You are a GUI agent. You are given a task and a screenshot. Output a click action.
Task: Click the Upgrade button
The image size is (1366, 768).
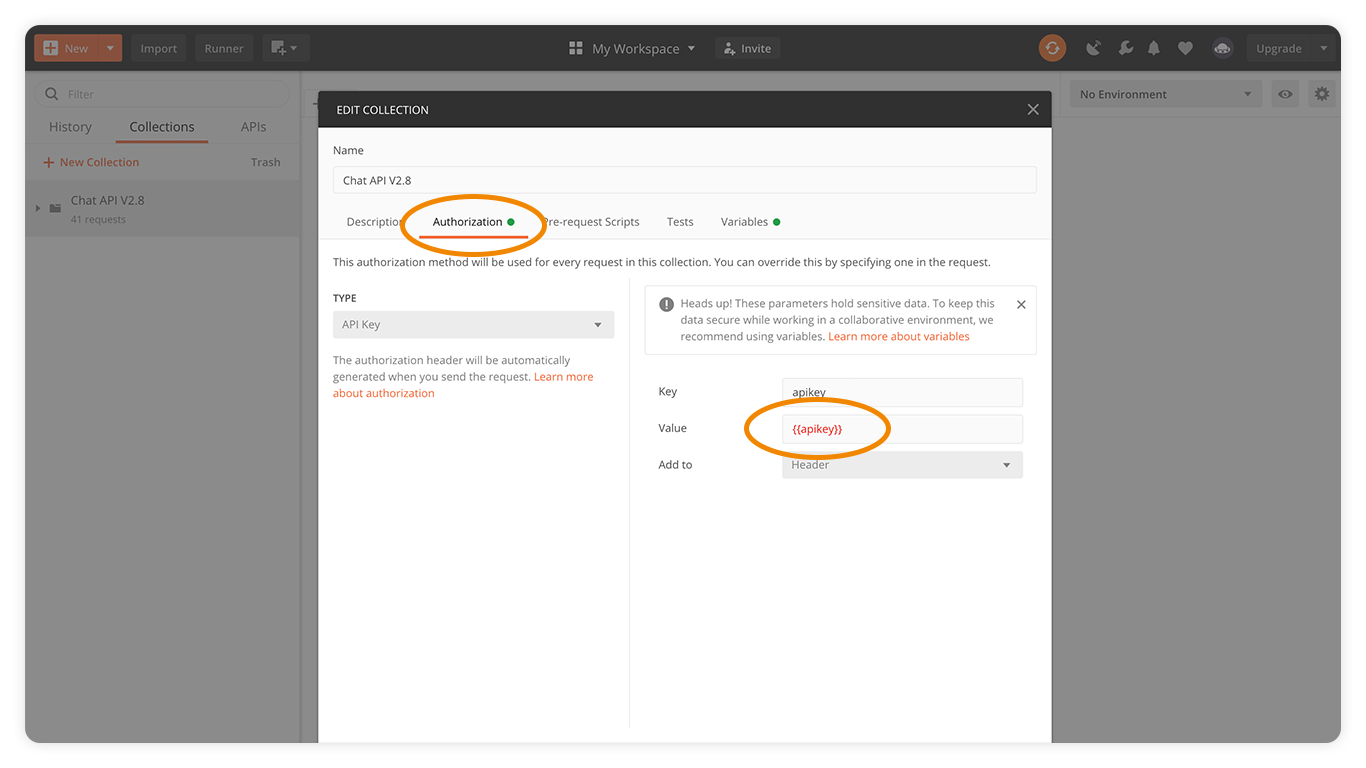point(1279,48)
